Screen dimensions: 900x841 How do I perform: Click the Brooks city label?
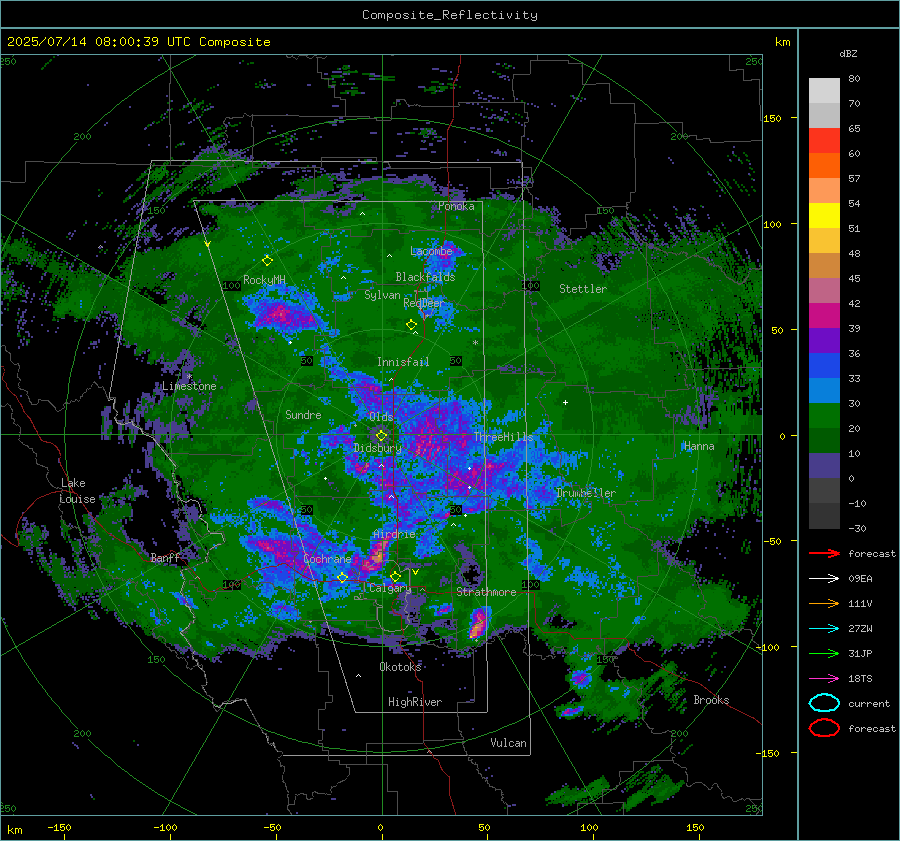tap(711, 700)
